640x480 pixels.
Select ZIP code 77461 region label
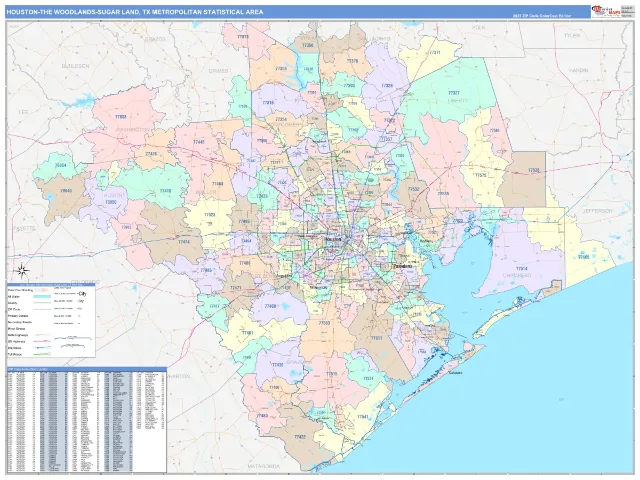click(x=247, y=333)
